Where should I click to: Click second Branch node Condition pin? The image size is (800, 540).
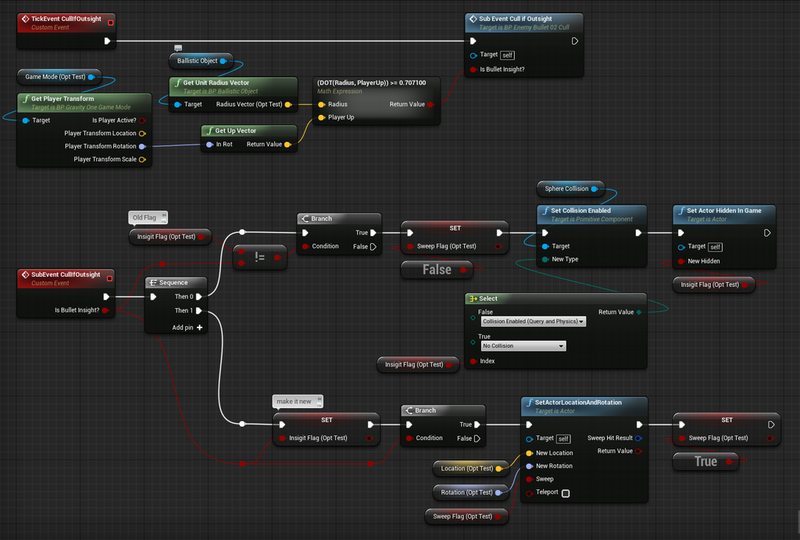pos(409,438)
